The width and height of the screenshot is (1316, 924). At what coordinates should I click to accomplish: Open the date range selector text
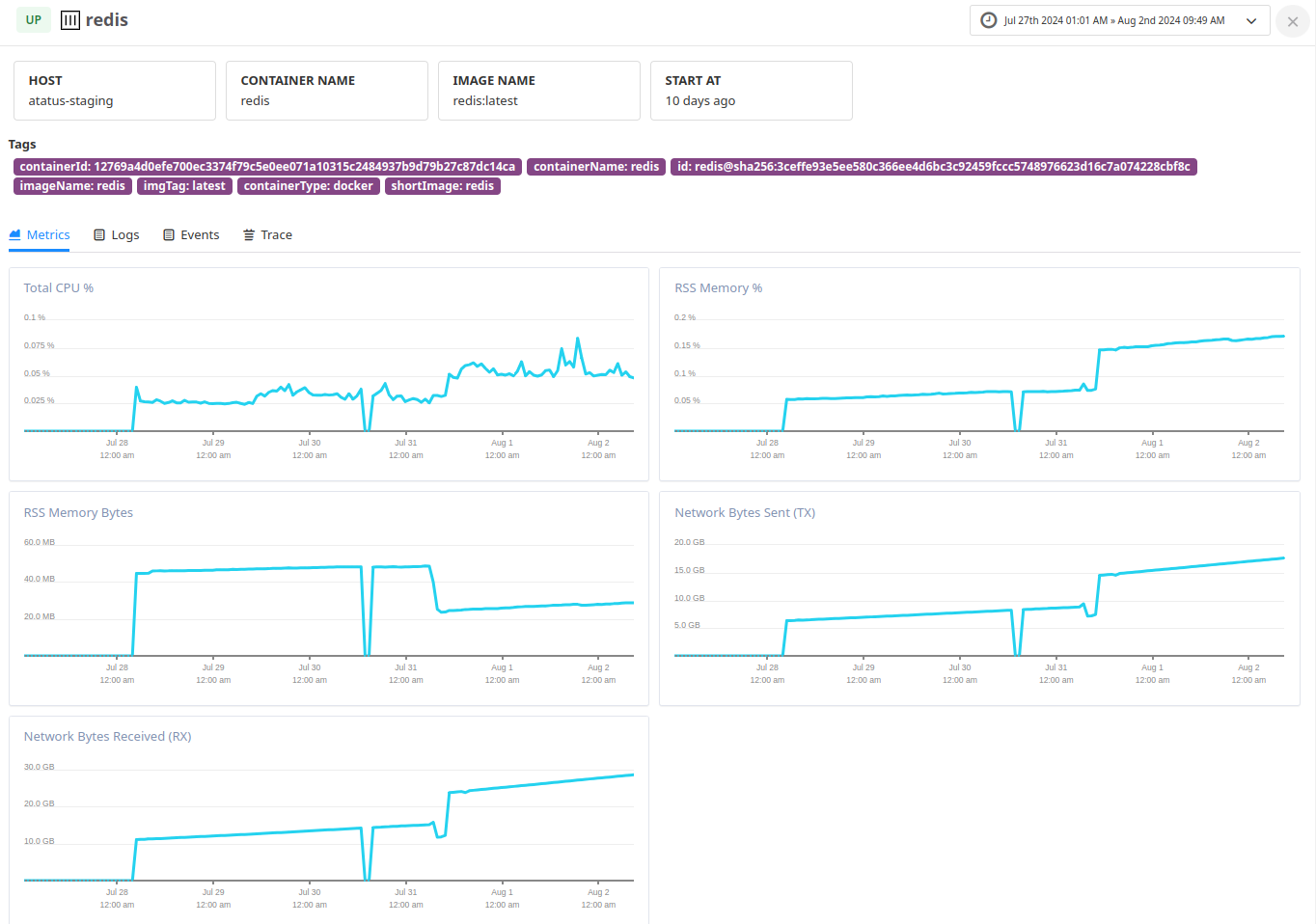[1113, 20]
